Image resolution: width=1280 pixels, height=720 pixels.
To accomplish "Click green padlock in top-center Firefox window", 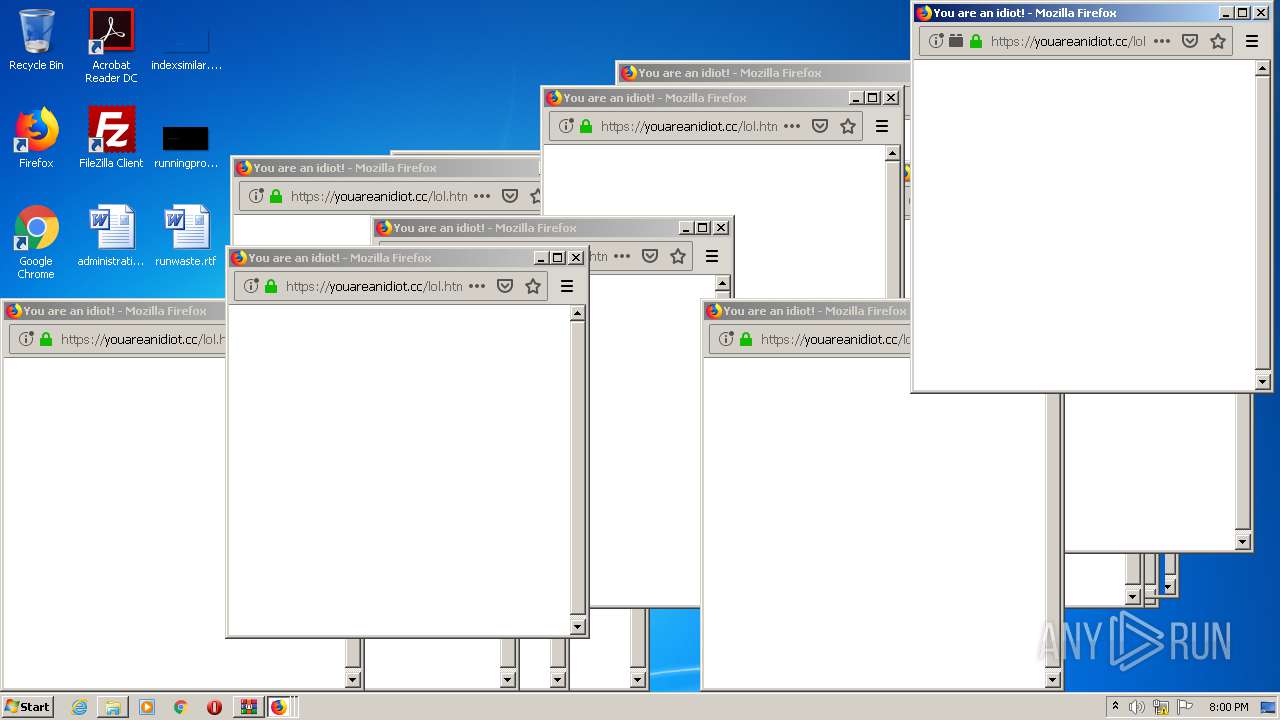I will point(586,126).
